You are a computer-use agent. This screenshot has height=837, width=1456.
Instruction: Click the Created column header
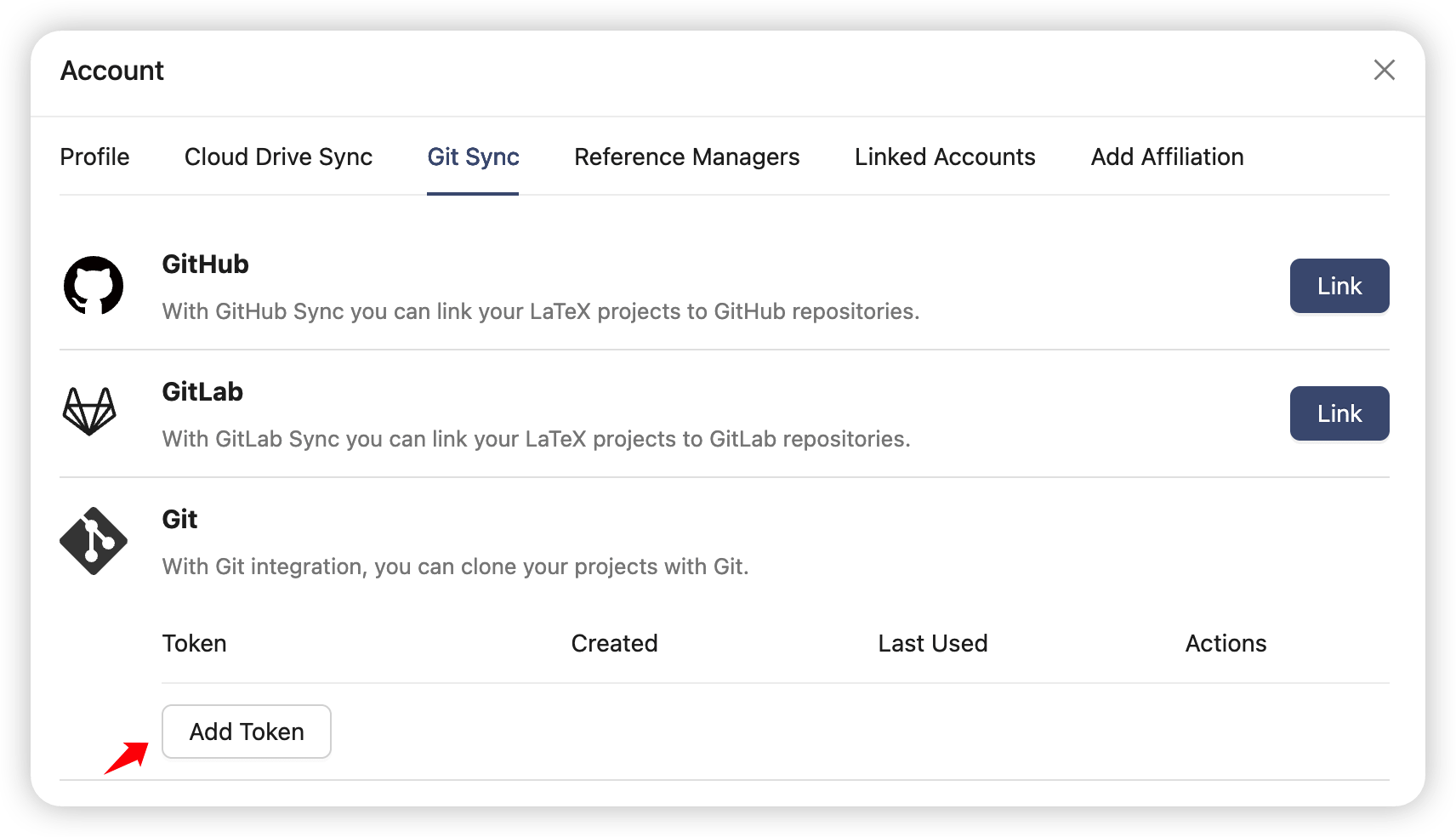(x=614, y=643)
